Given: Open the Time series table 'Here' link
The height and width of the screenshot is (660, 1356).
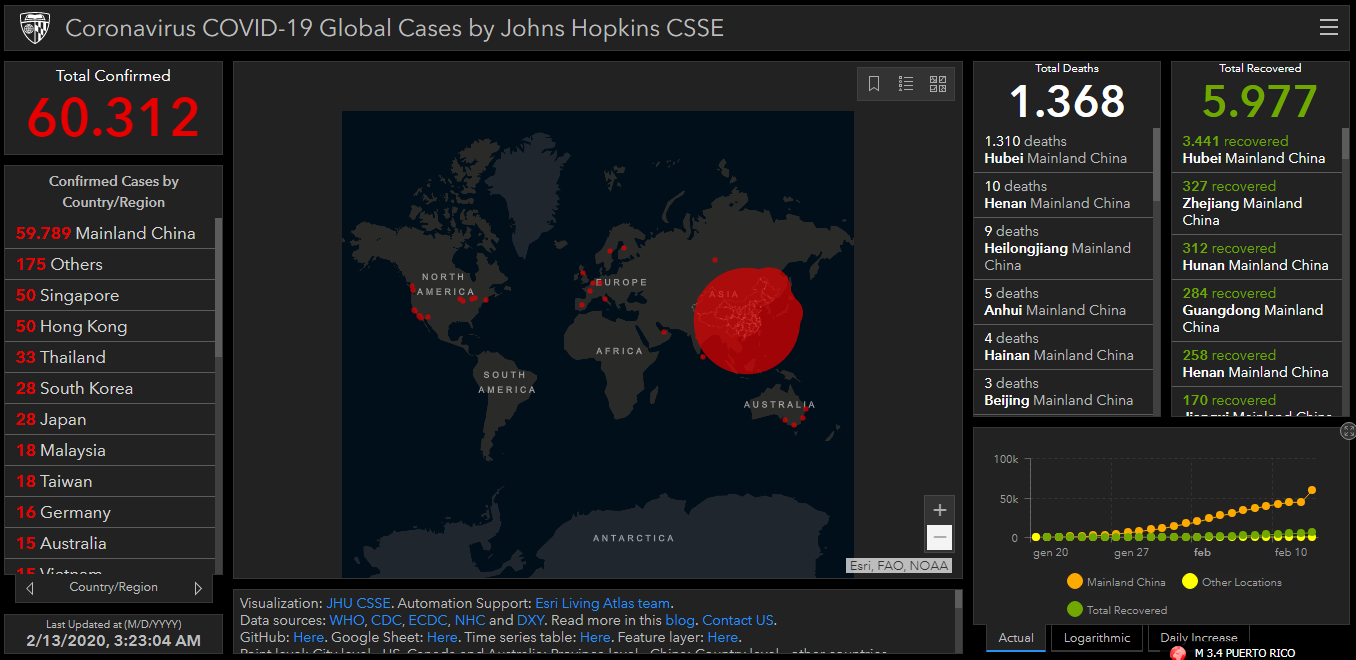Looking at the screenshot, I should point(595,638).
